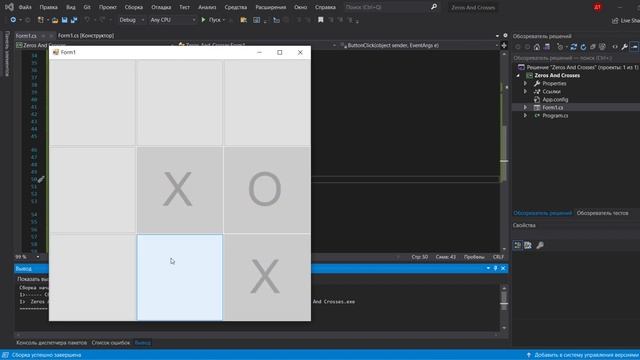Screen dimensions: 640x360
Task: Click the highlighted bottom-middle game cell
Action: pyautogui.click(x=180, y=277)
